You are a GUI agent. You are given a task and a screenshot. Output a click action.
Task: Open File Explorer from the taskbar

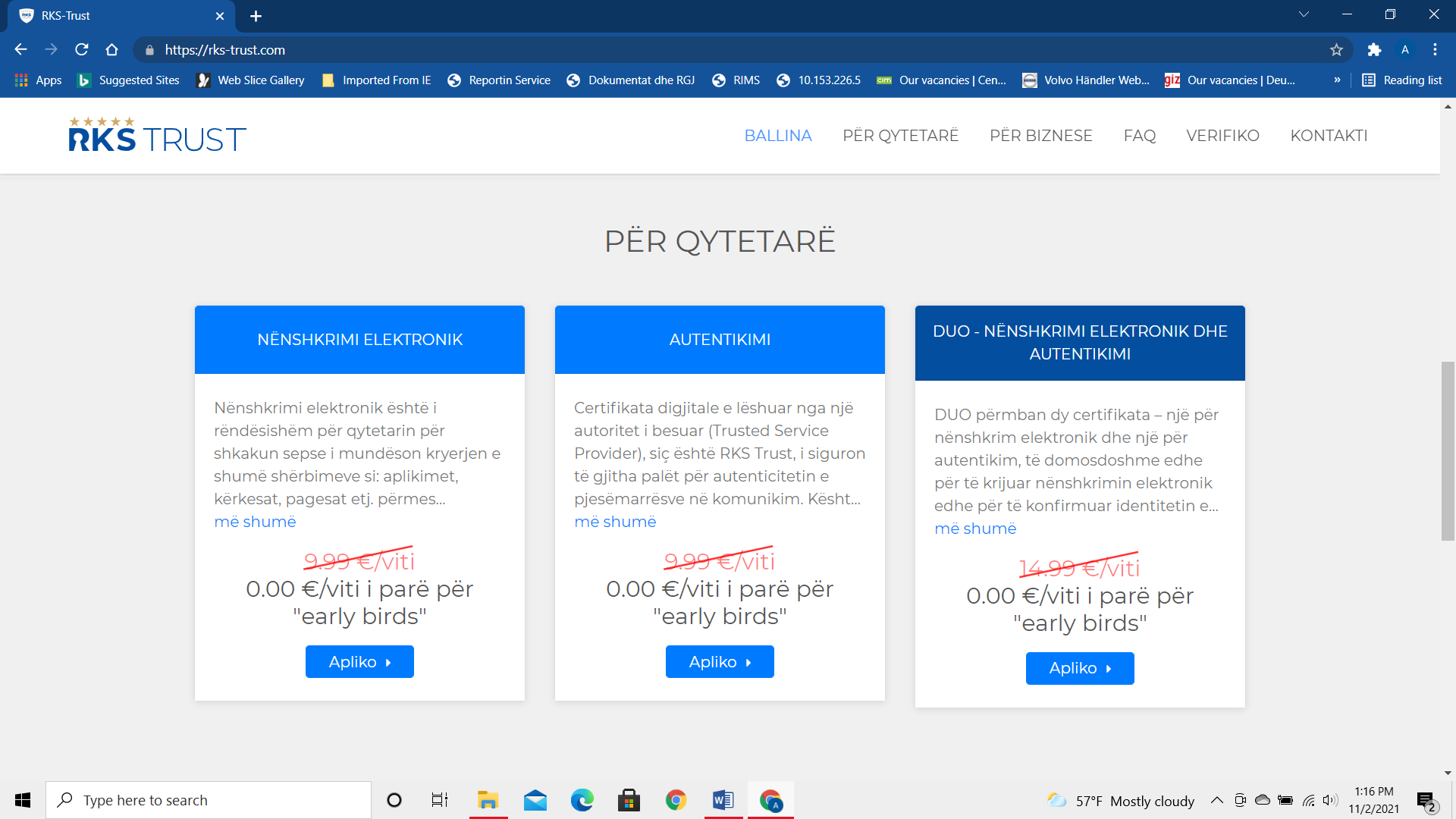pos(488,800)
